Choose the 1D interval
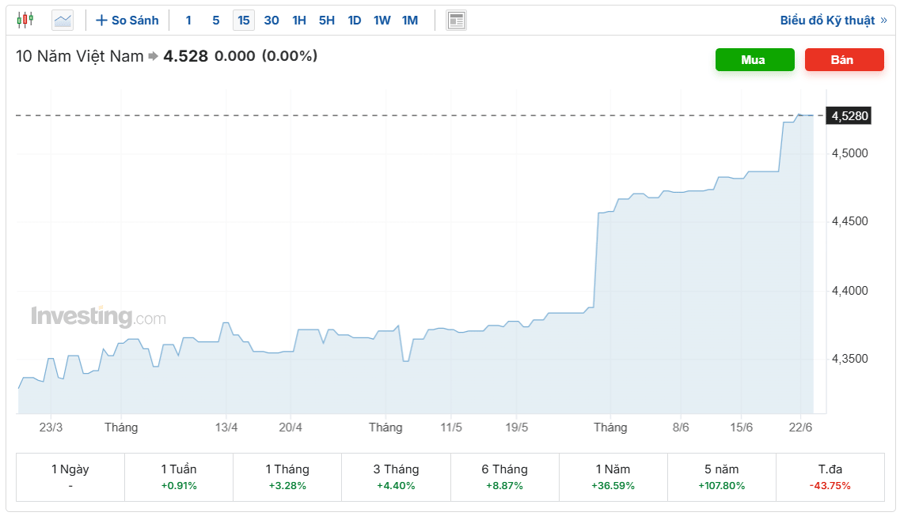This screenshot has height=516, width=900. point(354,21)
